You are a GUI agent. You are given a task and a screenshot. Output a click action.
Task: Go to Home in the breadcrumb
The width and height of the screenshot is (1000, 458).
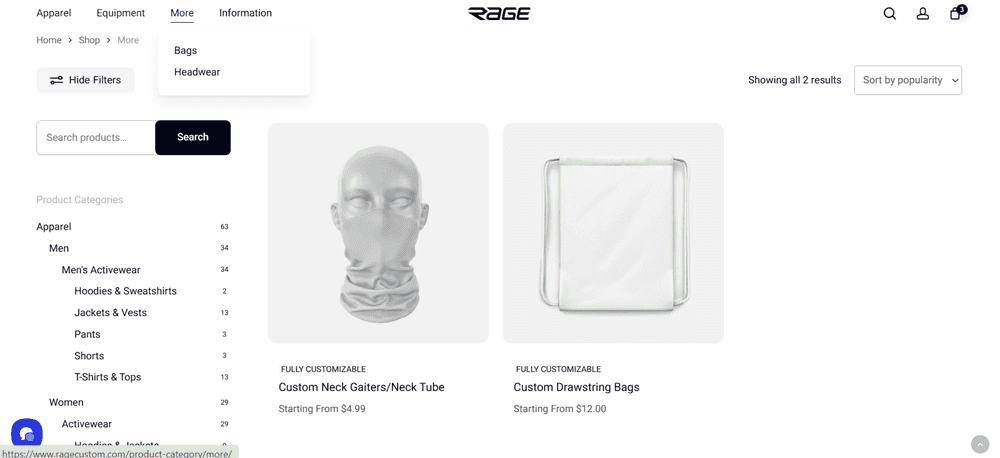[48, 40]
